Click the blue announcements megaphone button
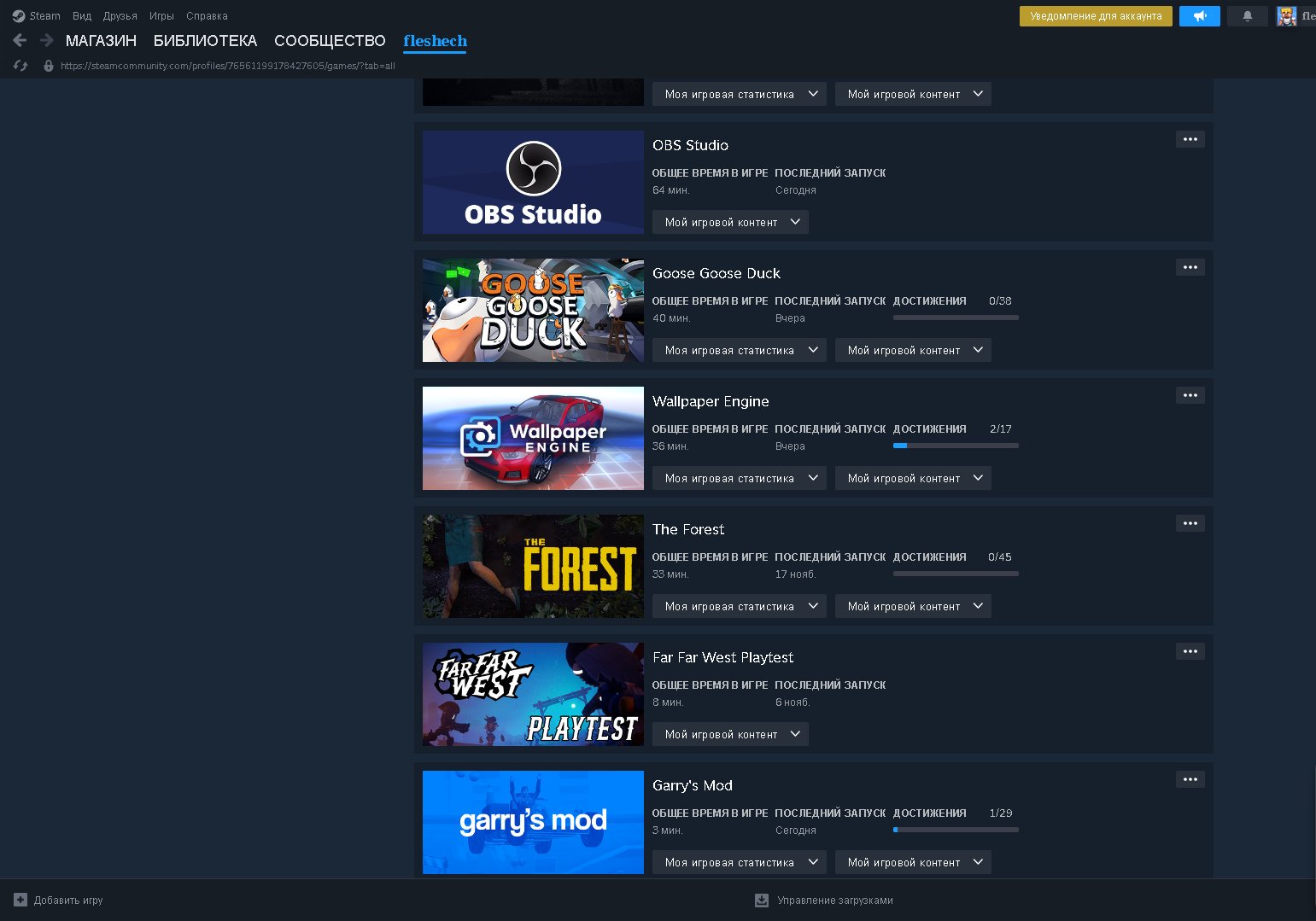1316x921 pixels. tap(1199, 16)
